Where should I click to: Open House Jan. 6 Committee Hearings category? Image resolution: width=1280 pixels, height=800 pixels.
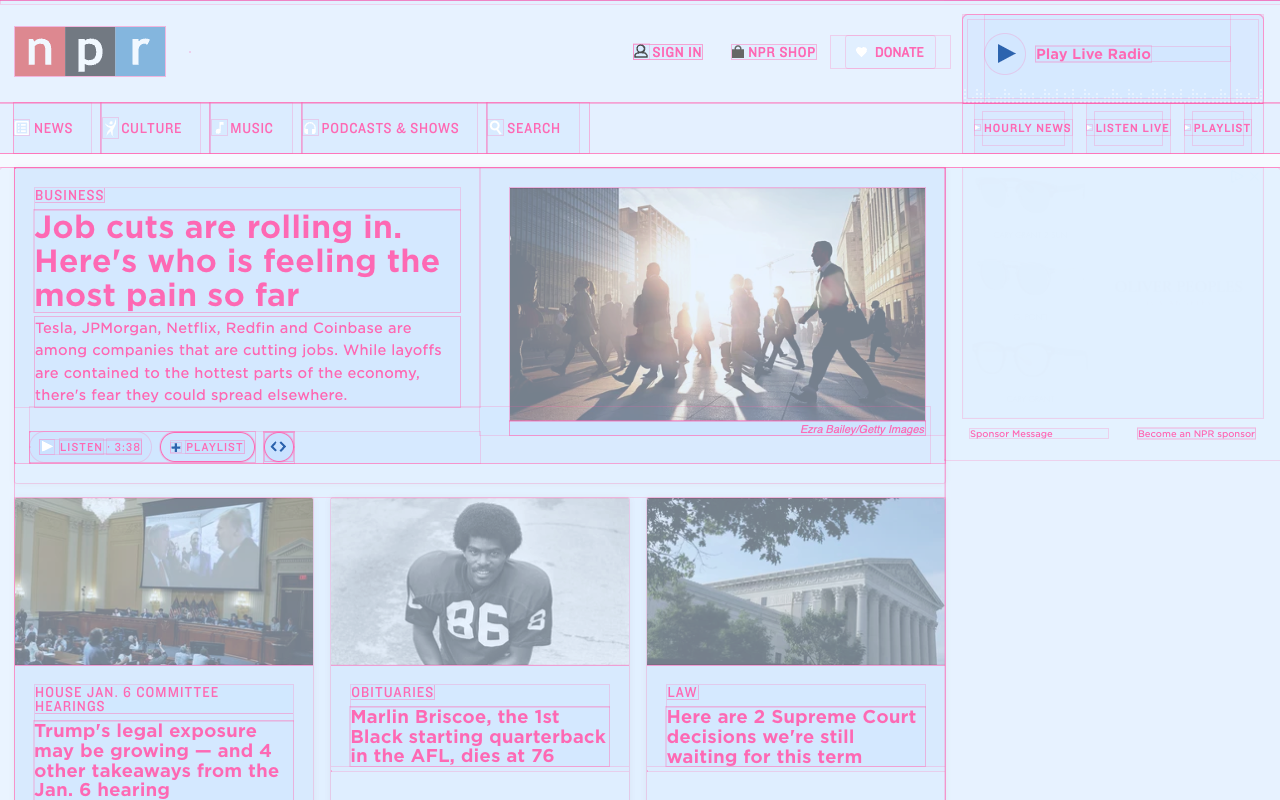click(x=127, y=699)
